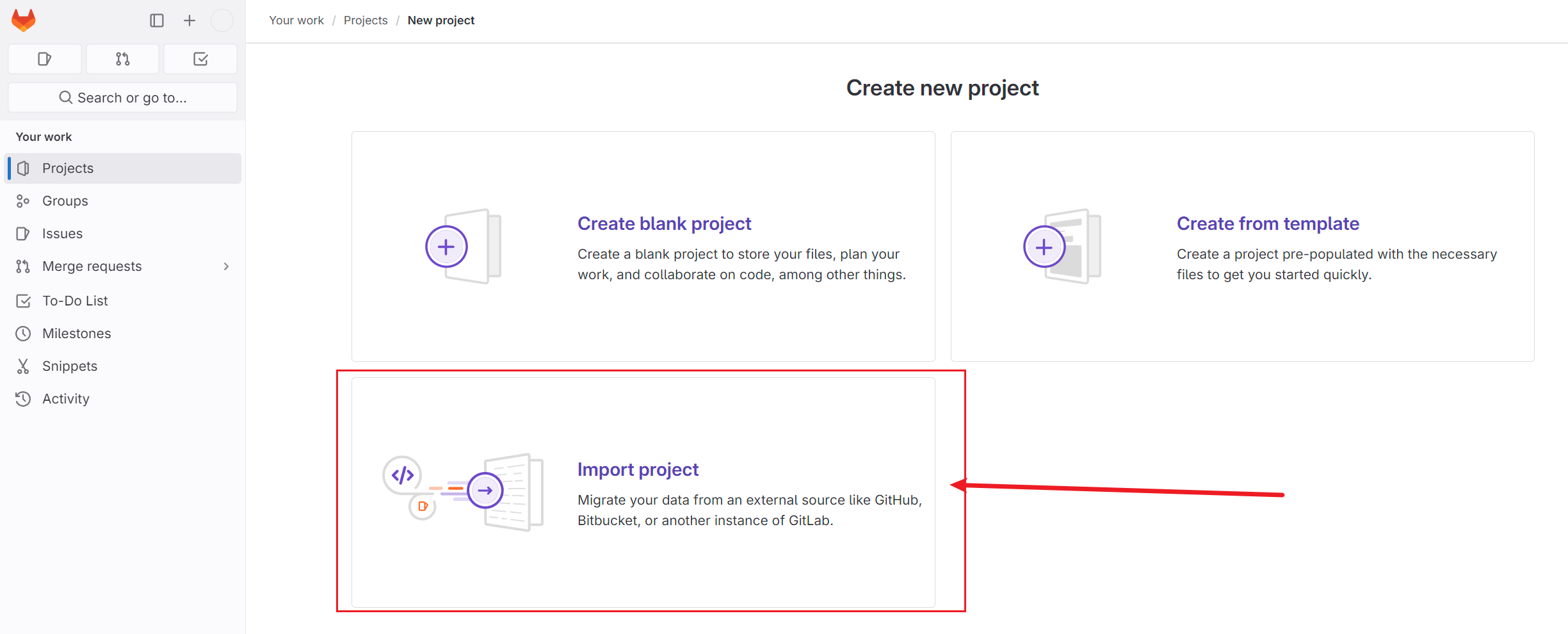
Task: Click the Snippets scissors icon
Action: pyautogui.click(x=23, y=366)
